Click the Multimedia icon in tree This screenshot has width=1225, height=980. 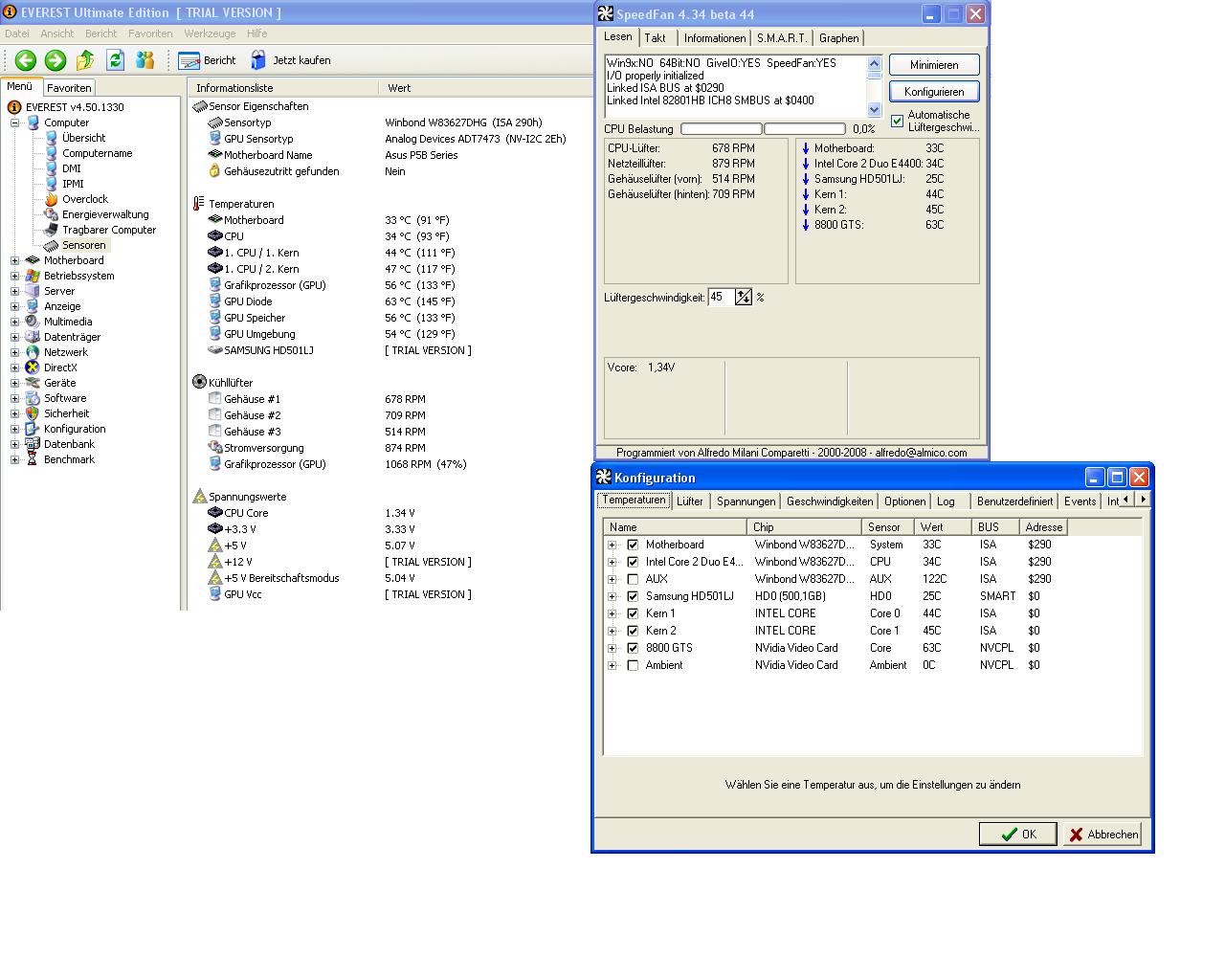tap(33, 322)
